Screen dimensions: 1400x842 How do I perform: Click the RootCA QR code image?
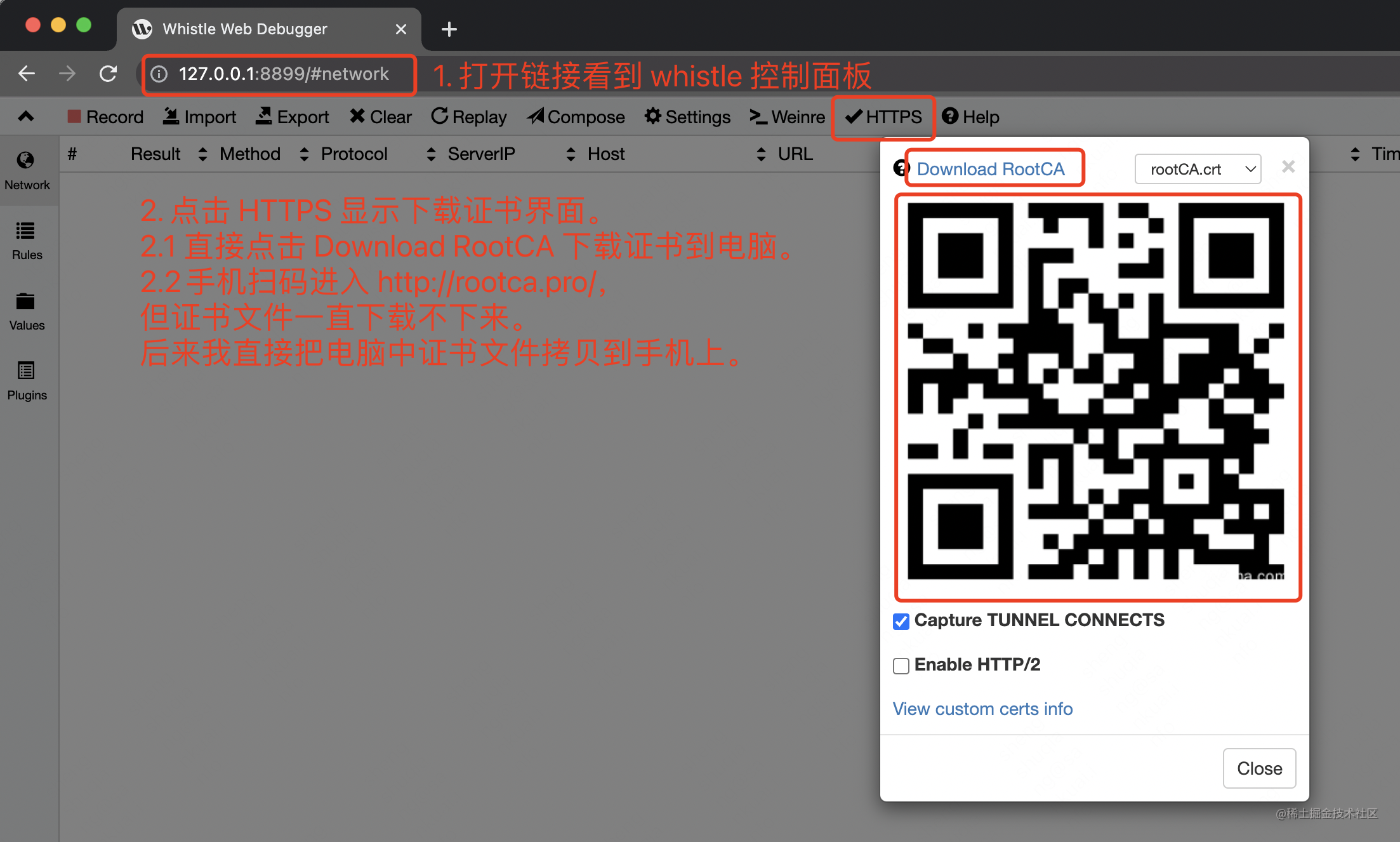pyautogui.click(x=1096, y=391)
